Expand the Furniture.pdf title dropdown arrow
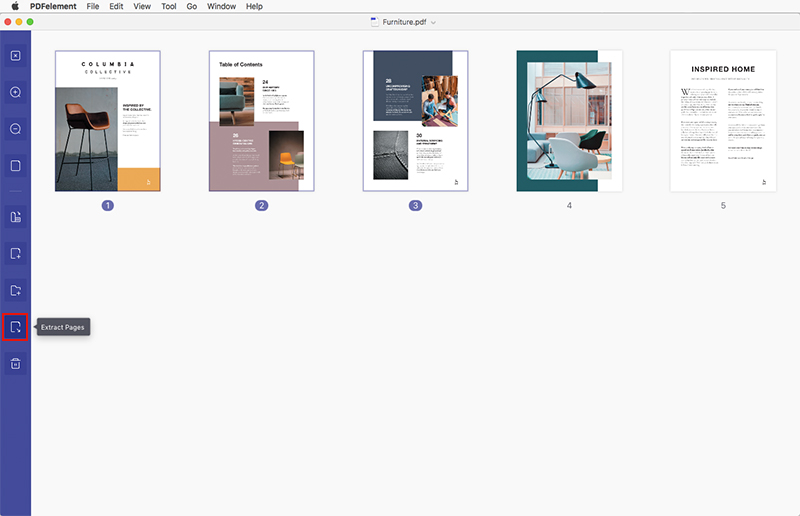 click(433, 22)
